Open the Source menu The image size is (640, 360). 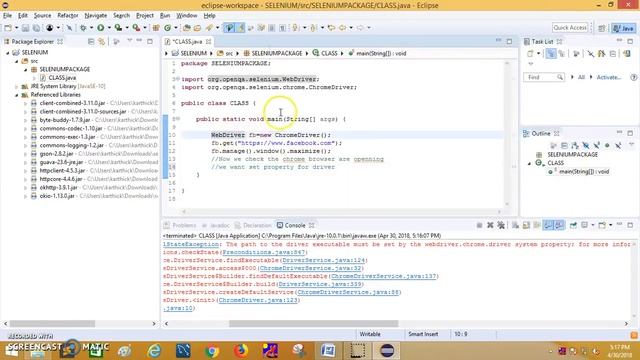click(x=42, y=16)
